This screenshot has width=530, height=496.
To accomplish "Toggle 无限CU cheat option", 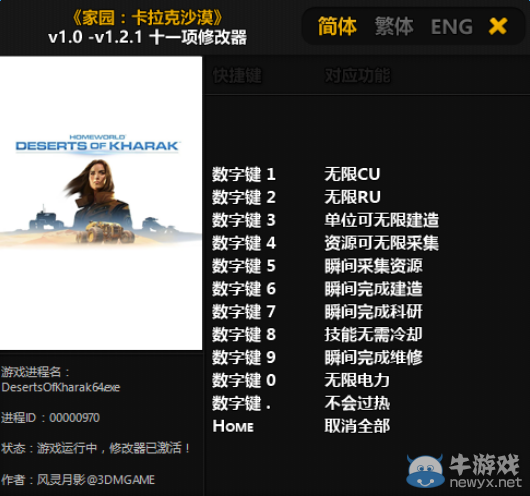I will (352, 174).
